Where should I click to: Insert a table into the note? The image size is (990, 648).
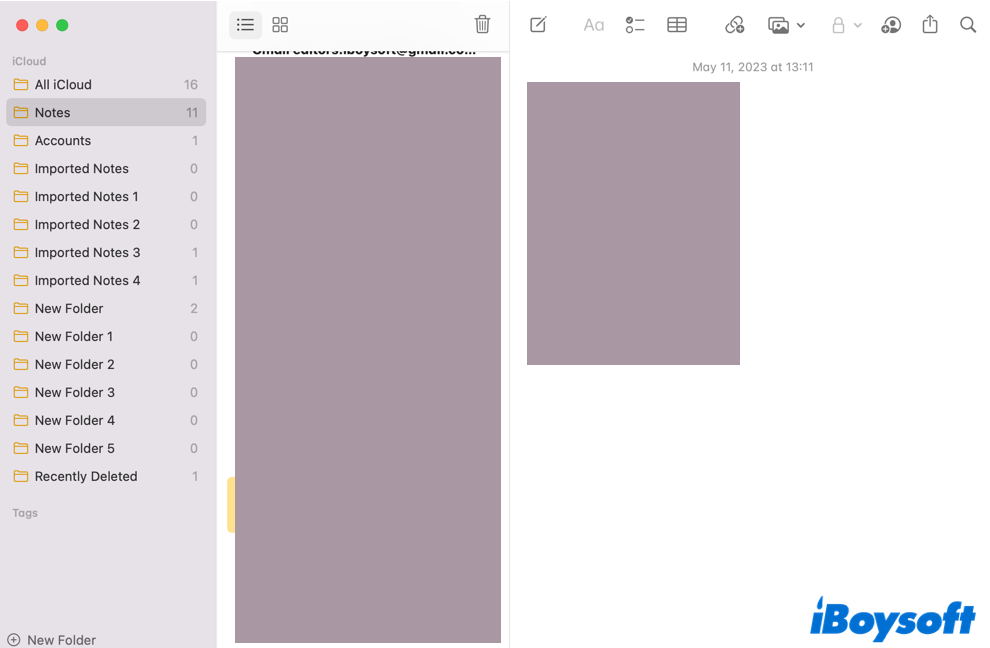coord(677,25)
